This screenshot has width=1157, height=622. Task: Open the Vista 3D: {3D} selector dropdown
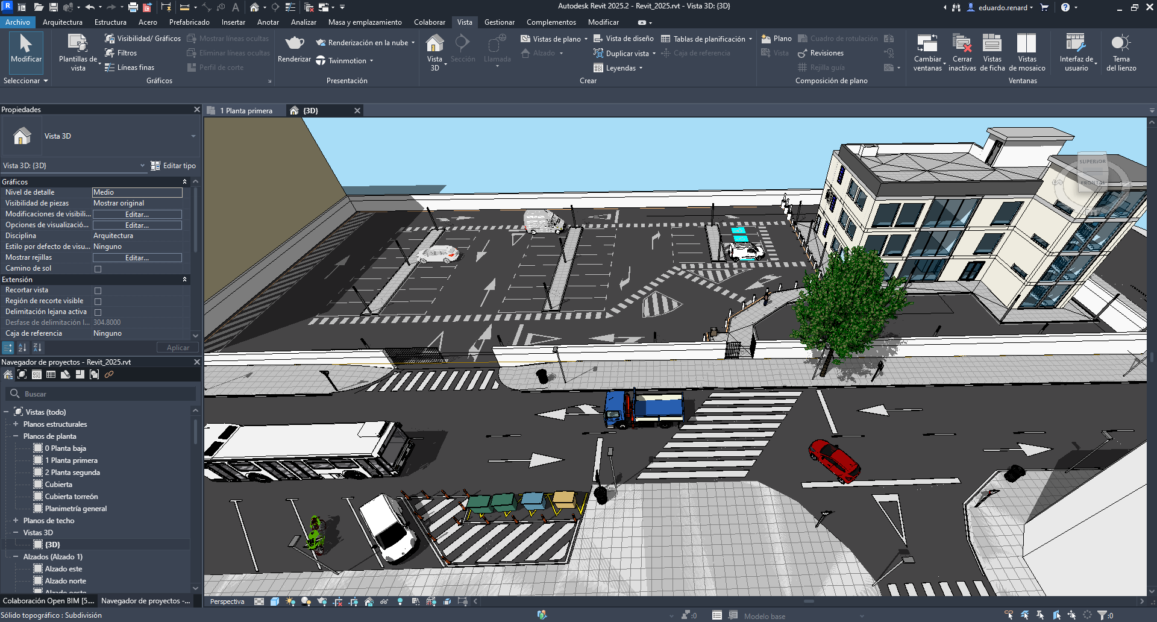pyautogui.click(x=142, y=166)
